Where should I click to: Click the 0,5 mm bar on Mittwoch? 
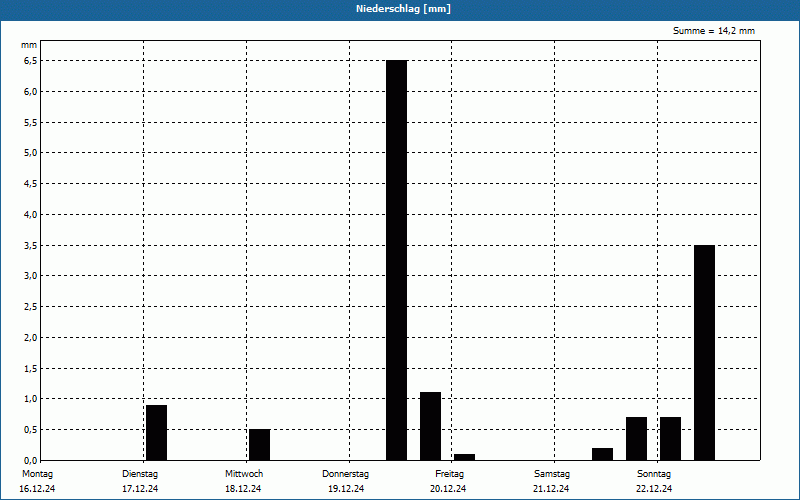click(260, 445)
